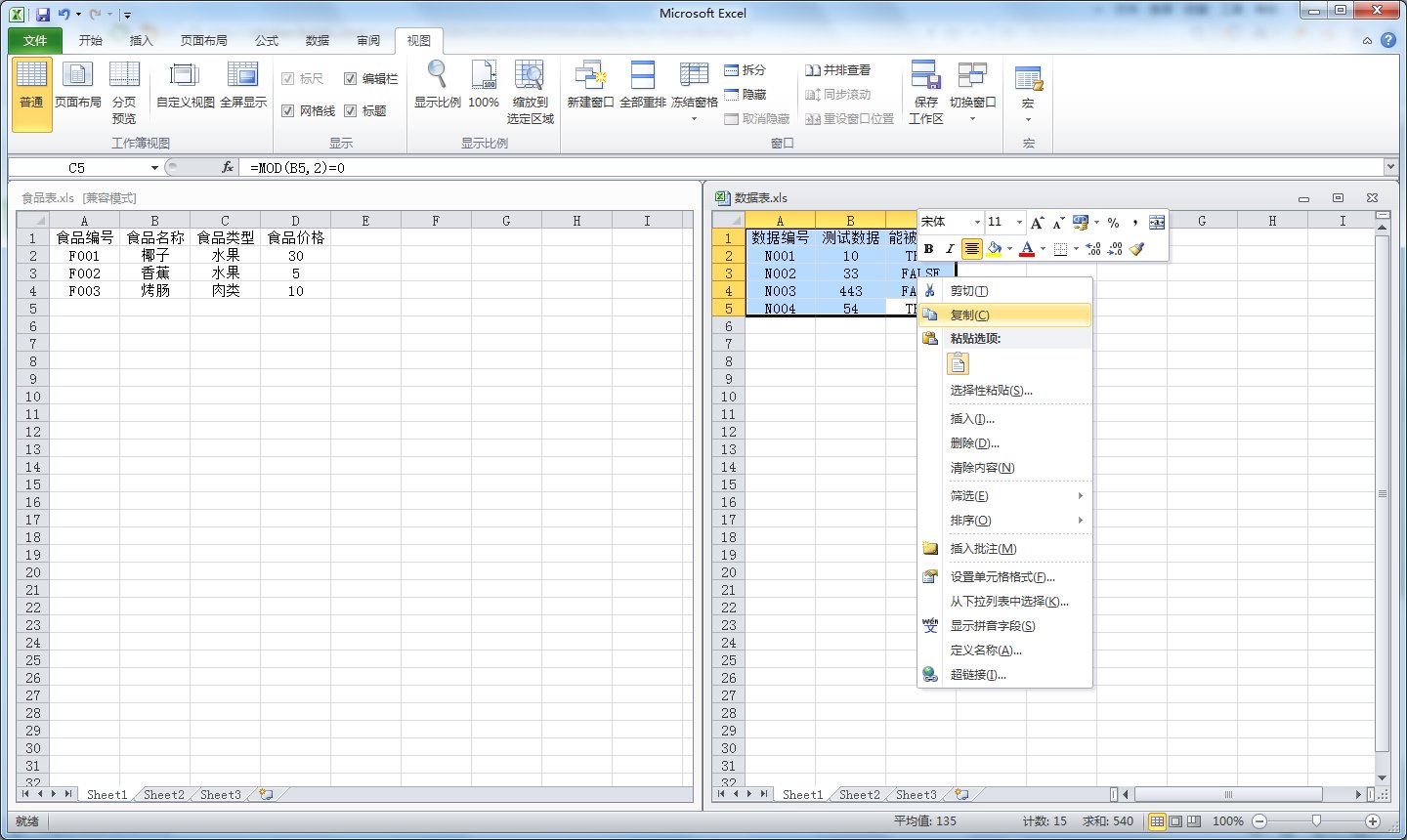Image resolution: width=1407 pixels, height=840 pixels.
Task: Uncheck the Headings (标题) checkbox
Action: tap(351, 111)
